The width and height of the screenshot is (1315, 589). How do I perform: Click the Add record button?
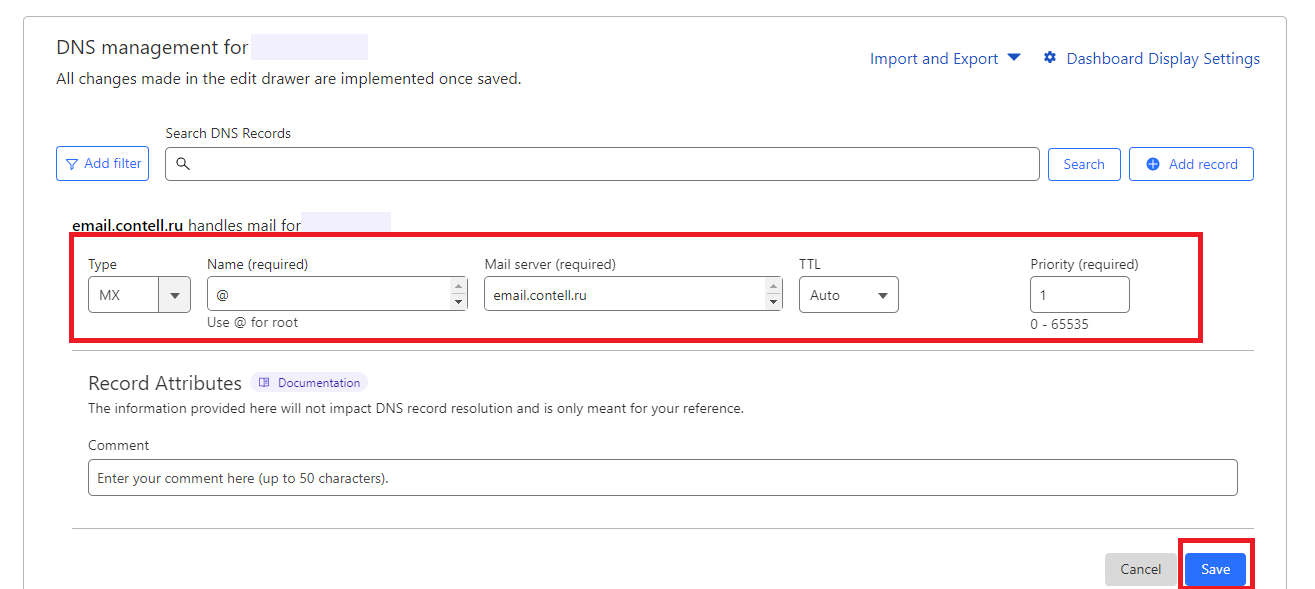pos(1191,163)
